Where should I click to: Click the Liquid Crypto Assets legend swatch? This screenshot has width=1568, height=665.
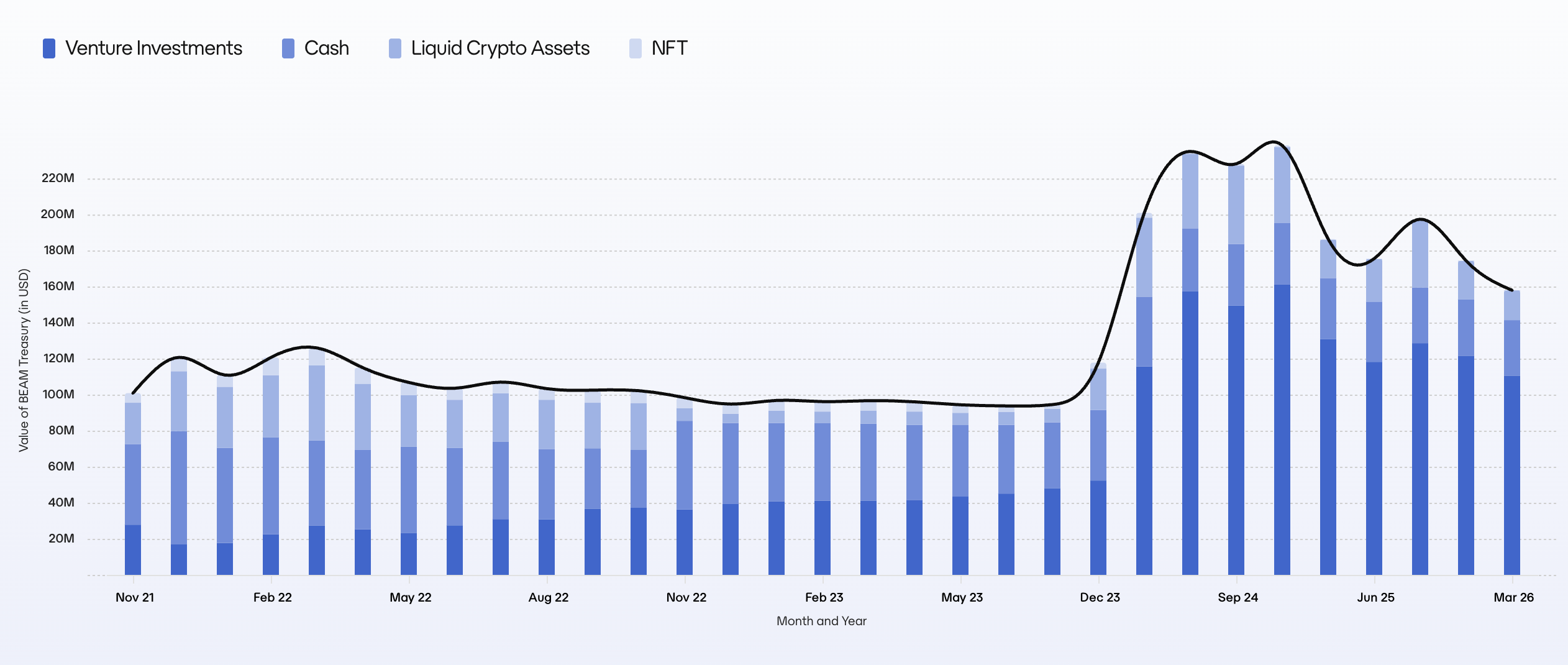click(395, 48)
